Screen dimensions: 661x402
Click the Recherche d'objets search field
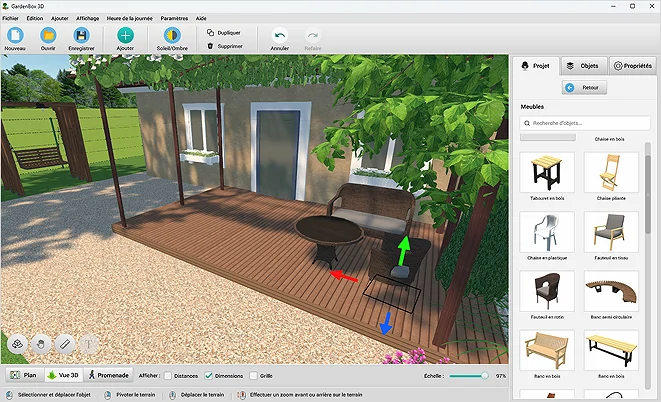(x=585, y=123)
